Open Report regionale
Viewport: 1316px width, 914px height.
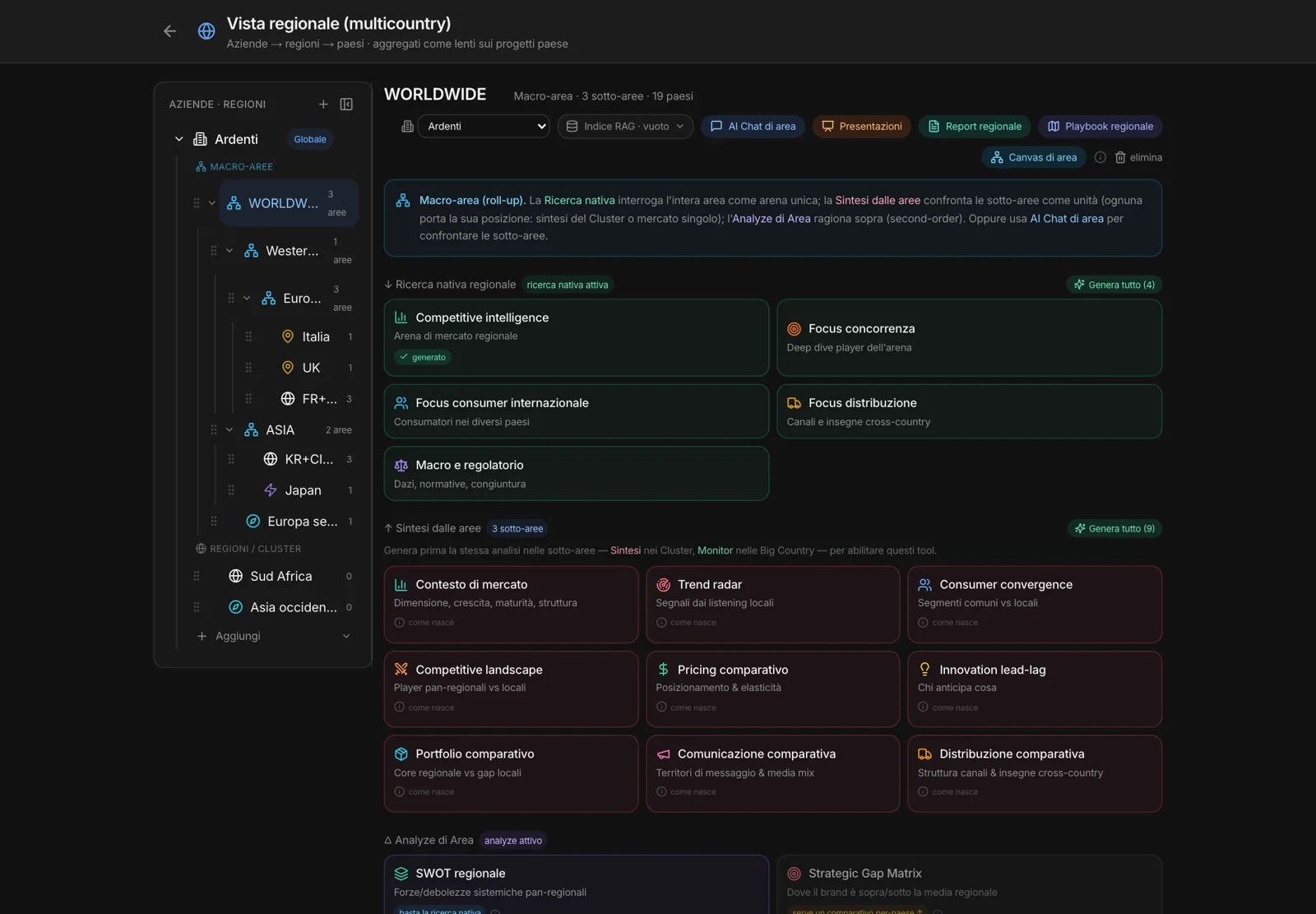(x=974, y=126)
